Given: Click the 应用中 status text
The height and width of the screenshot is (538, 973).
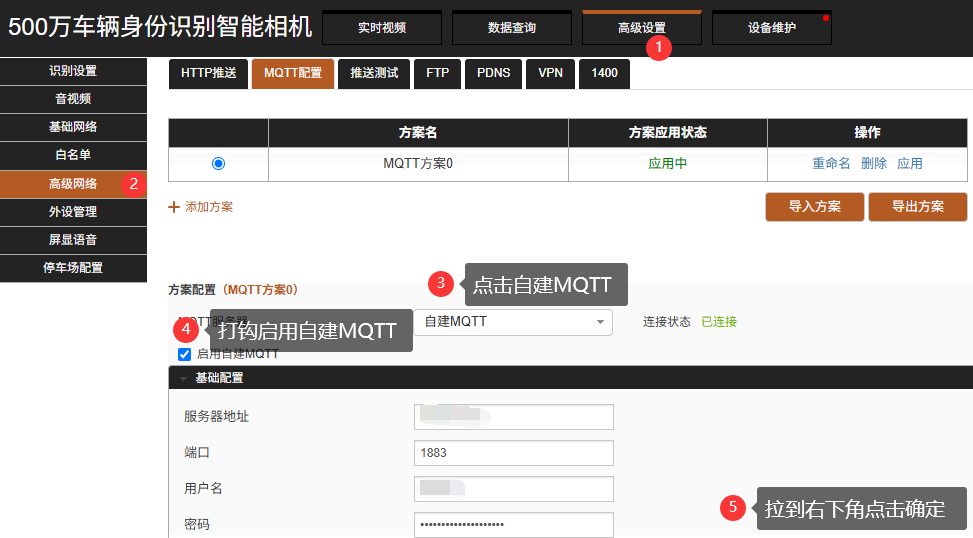Looking at the screenshot, I should (668, 164).
